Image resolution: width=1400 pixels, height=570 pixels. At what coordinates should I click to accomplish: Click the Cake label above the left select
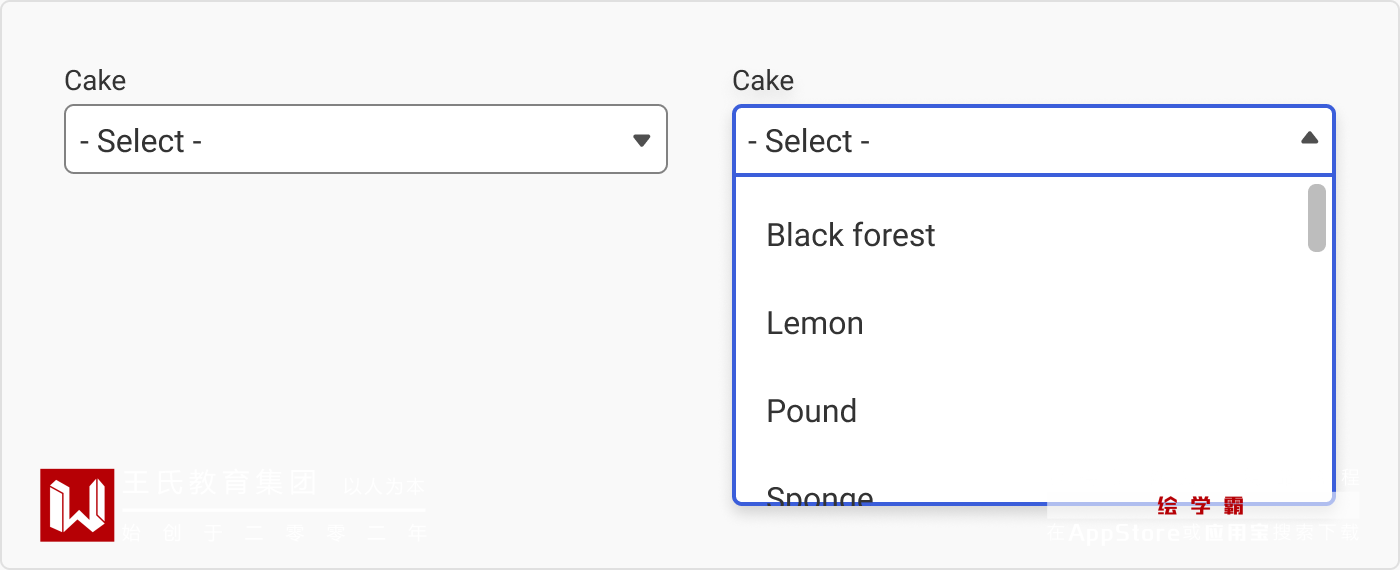[x=95, y=81]
